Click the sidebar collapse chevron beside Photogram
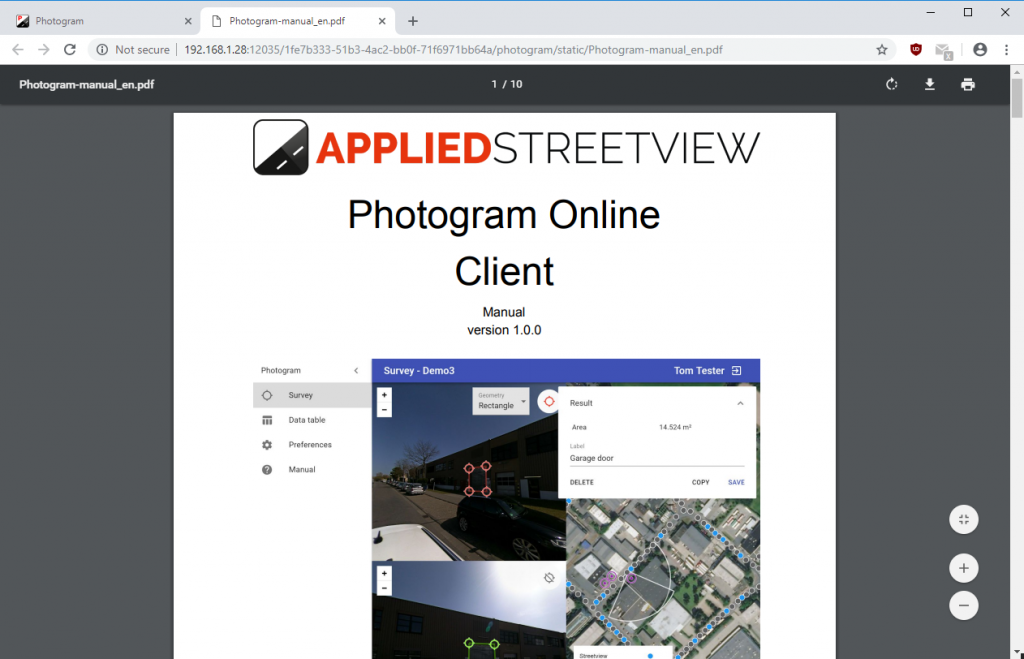The width and height of the screenshot is (1024, 659). point(356,370)
